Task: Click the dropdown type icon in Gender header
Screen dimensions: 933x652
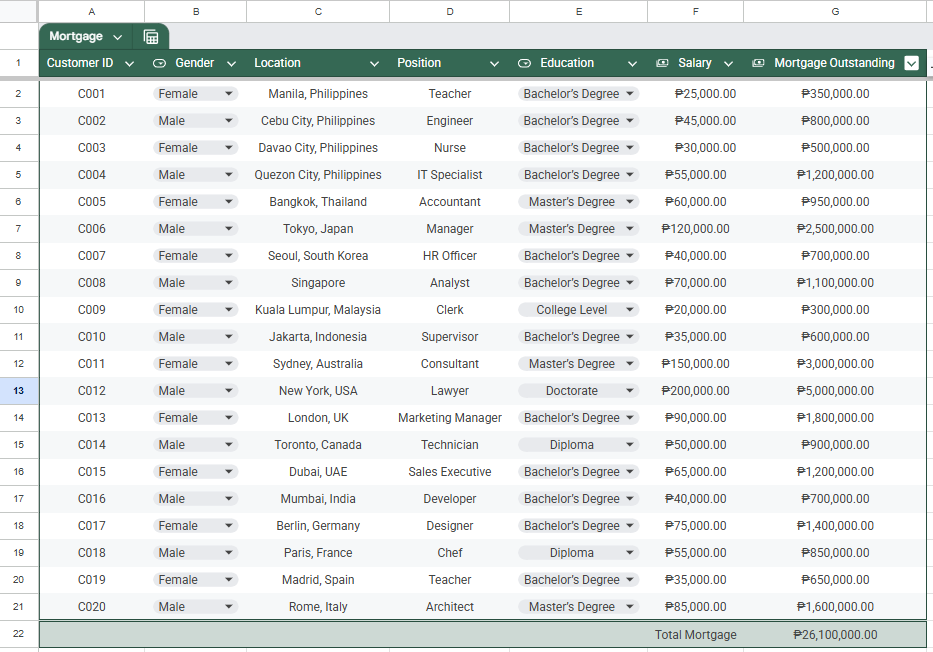Action: (159, 63)
